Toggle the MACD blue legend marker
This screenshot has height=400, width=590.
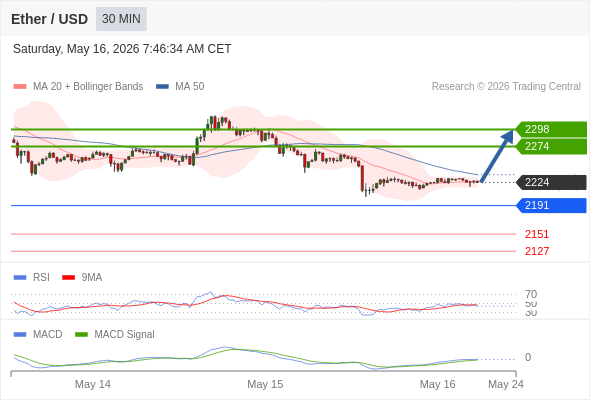point(20,335)
